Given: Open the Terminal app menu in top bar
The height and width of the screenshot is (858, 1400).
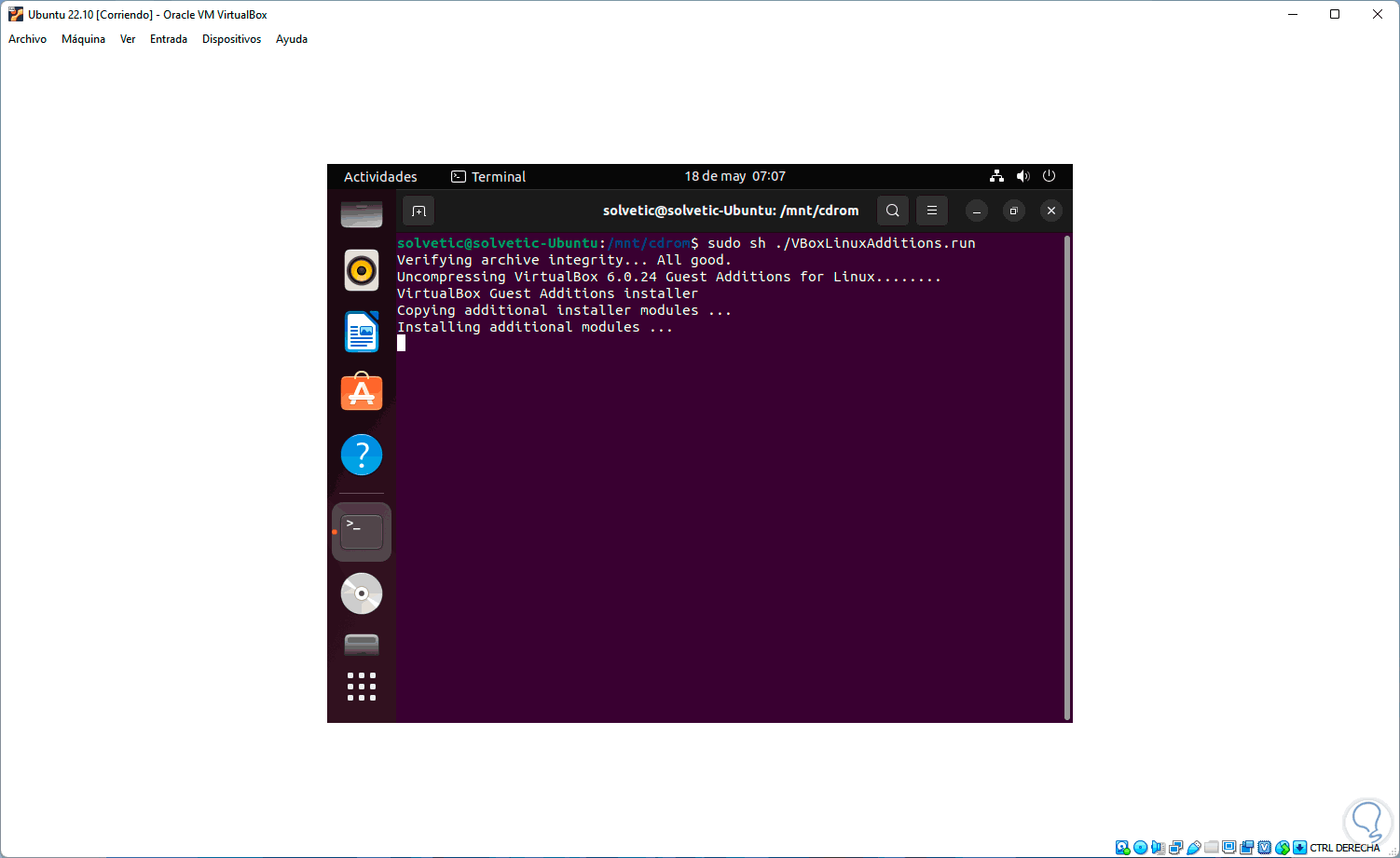Looking at the screenshot, I should 488,176.
